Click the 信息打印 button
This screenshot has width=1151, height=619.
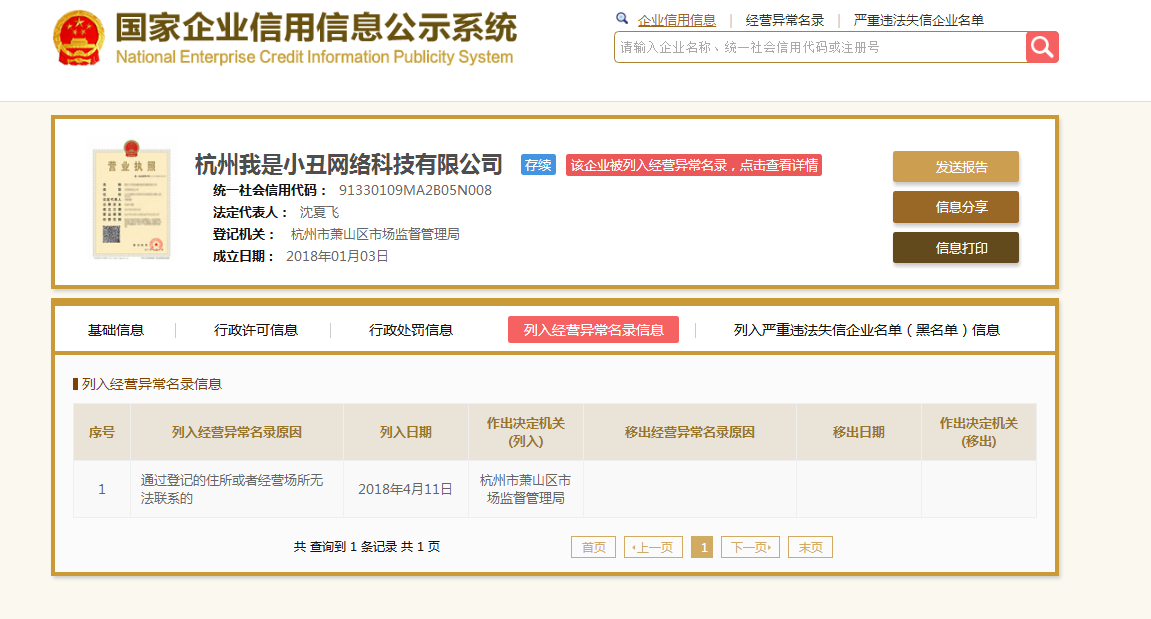pos(956,247)
